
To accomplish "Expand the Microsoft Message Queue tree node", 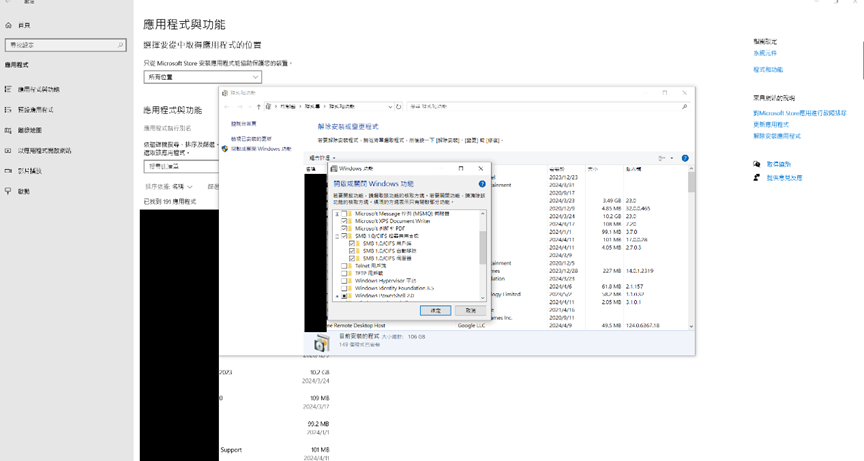I will pyautogui.click(x=337, y=214).
